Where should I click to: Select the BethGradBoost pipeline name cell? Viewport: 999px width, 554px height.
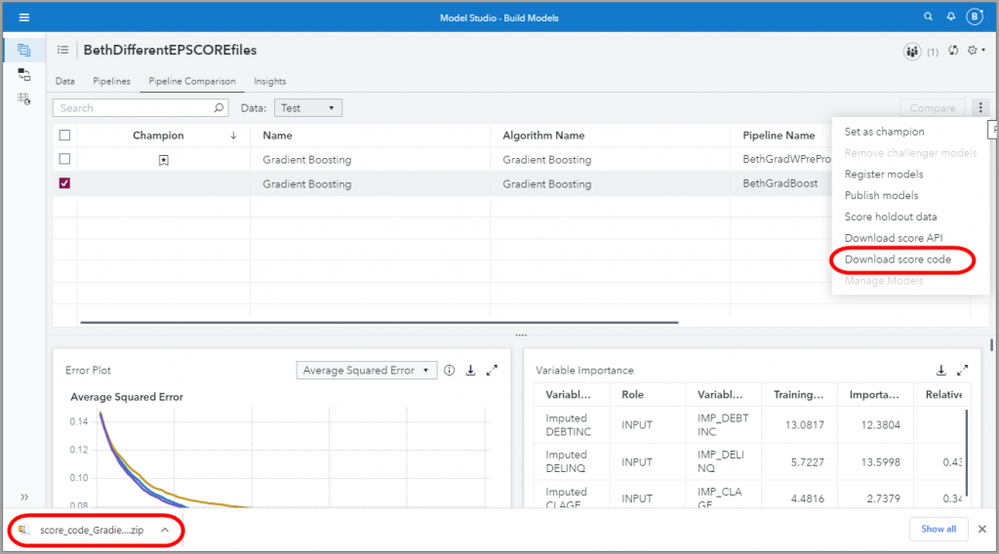click(780, 183)
